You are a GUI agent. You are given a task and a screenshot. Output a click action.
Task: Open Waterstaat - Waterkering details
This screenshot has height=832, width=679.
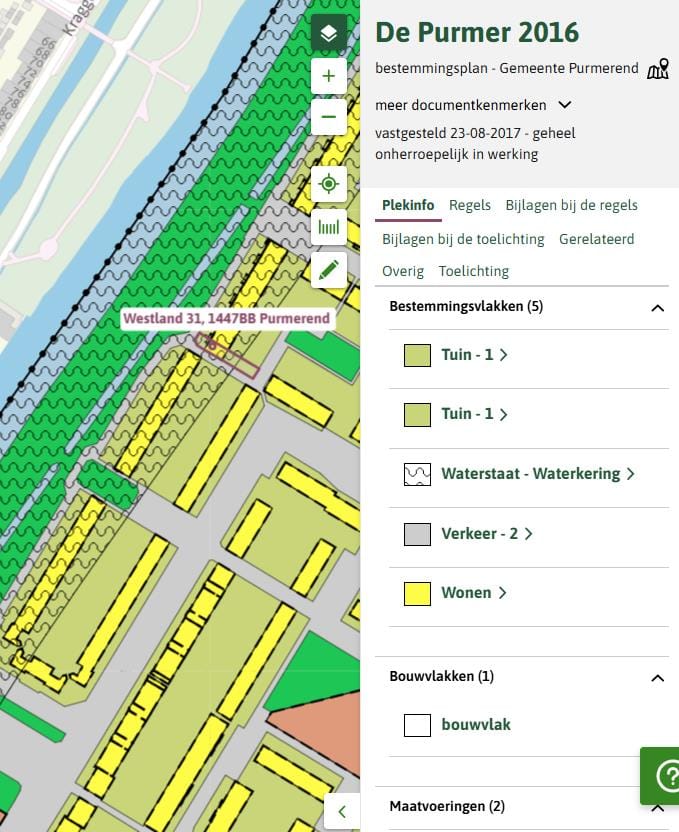537,474
